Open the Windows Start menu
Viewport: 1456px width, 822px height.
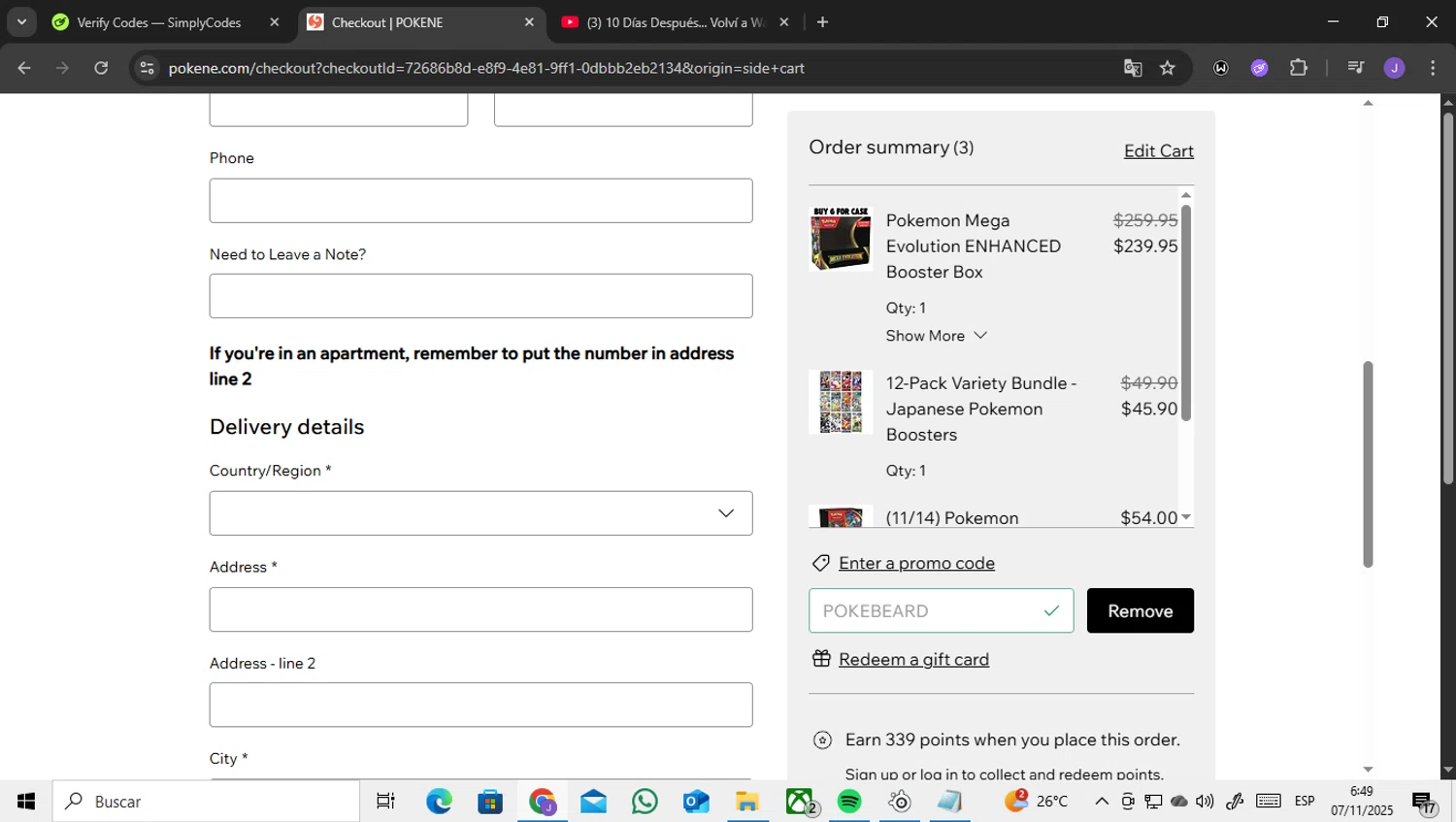tap(26, 802)
